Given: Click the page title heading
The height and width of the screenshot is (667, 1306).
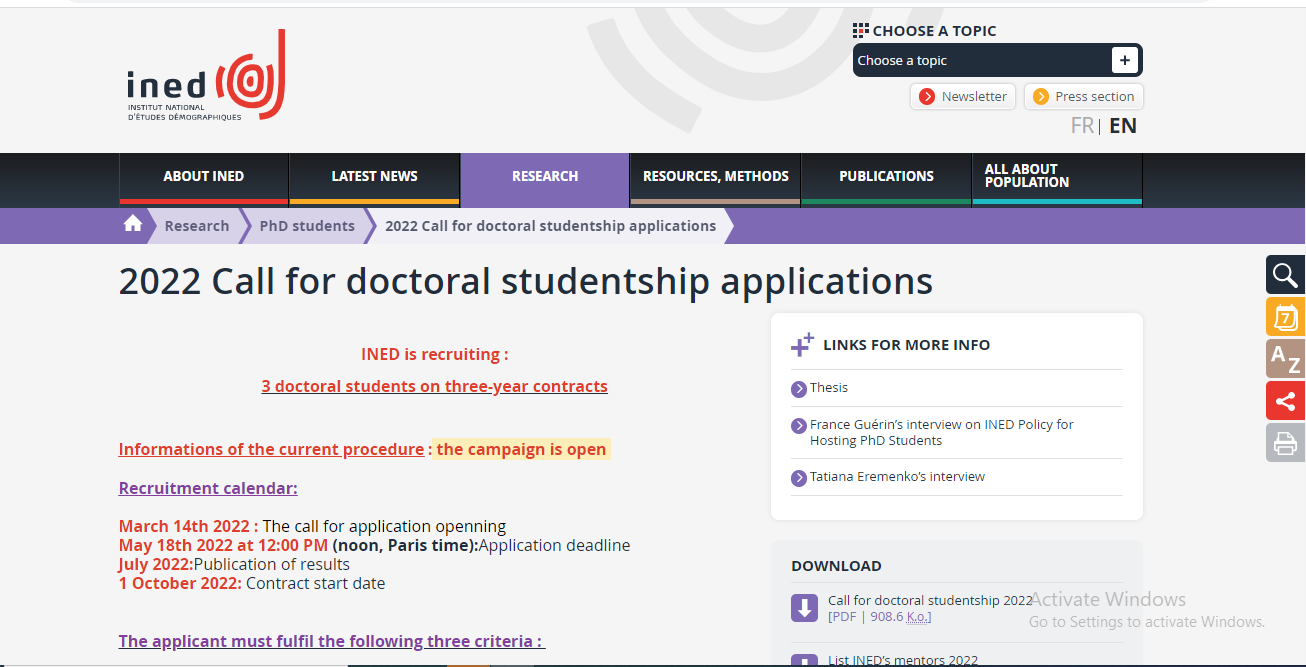Looking at the screenshot, I should (526, 281).
